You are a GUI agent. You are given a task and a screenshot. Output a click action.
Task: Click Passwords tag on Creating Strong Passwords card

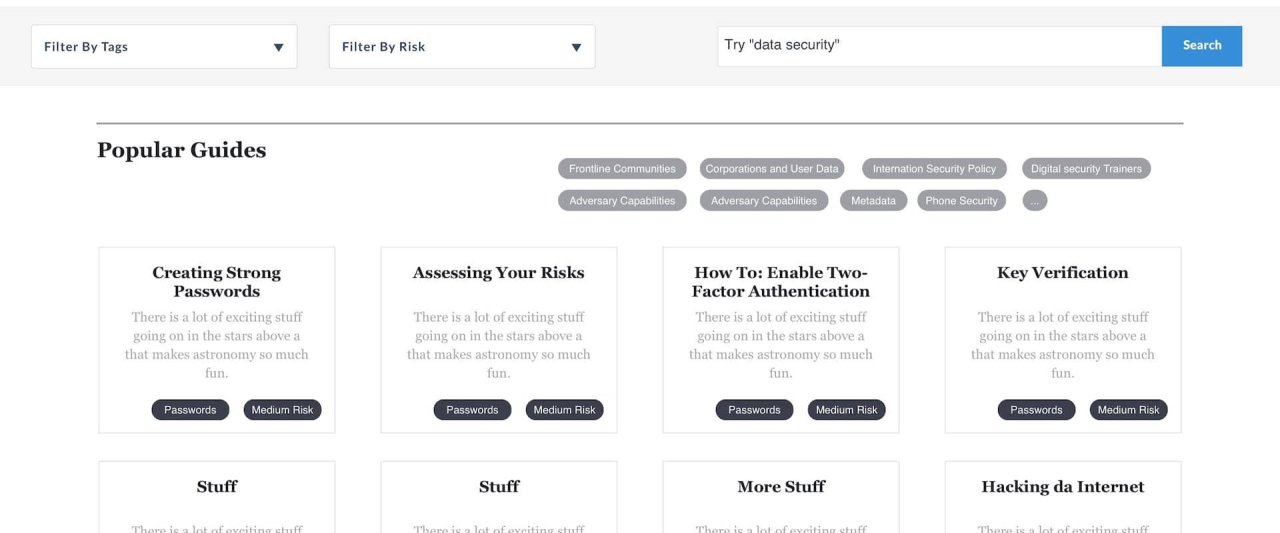(190, 410)
